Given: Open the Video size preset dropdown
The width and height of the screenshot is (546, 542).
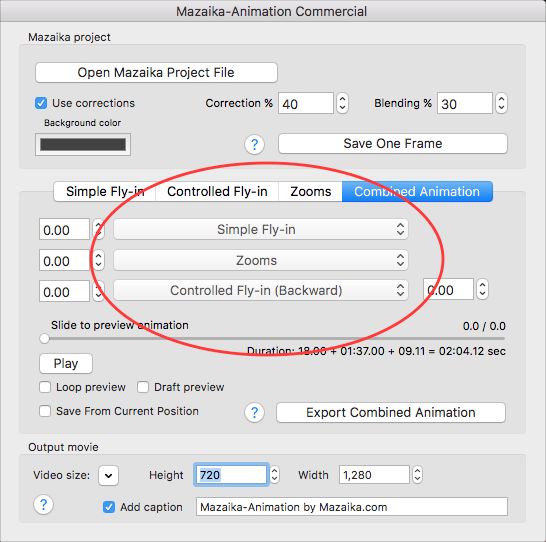Looking at the screenshot, I should click(x=108, y=475).
